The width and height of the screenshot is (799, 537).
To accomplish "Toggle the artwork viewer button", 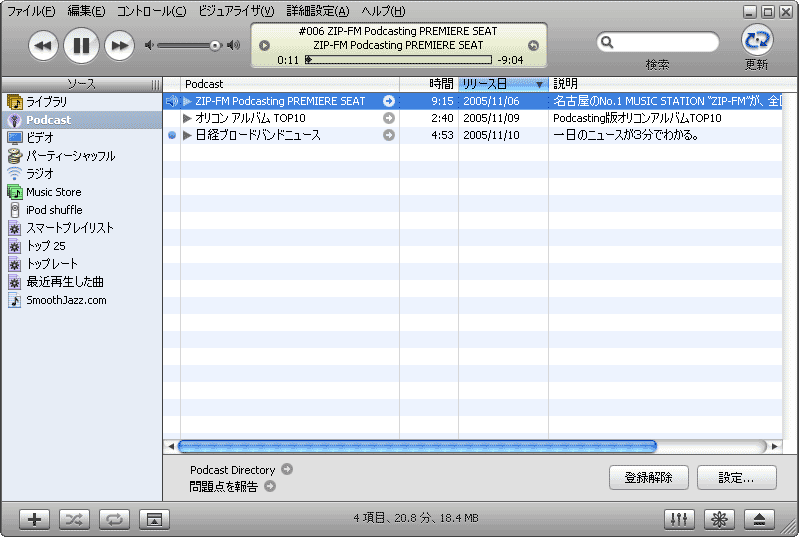I will 154,520.
